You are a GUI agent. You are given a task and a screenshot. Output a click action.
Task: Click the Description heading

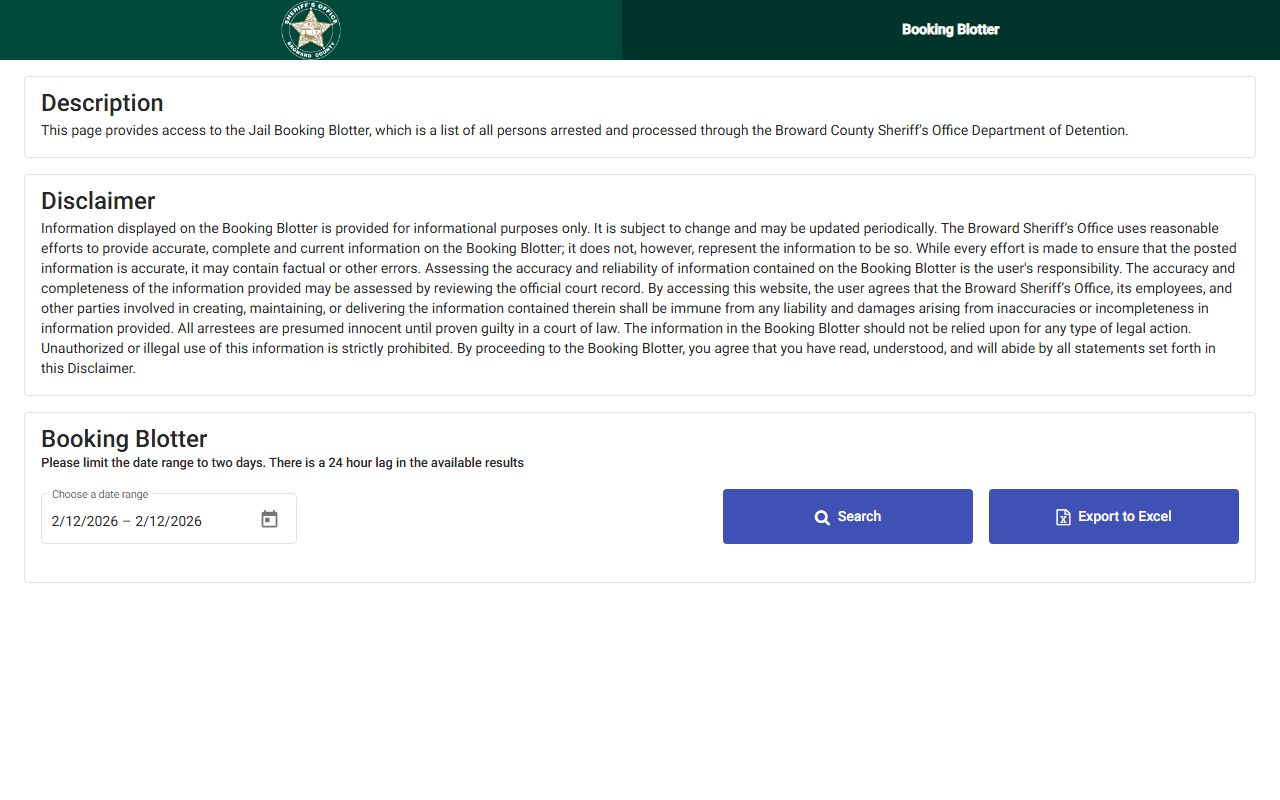[102, 103]
